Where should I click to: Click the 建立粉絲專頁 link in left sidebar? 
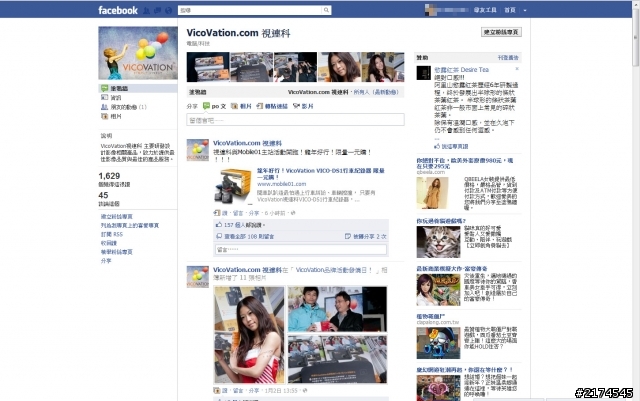pyautogui.click(x=117, y=216)
